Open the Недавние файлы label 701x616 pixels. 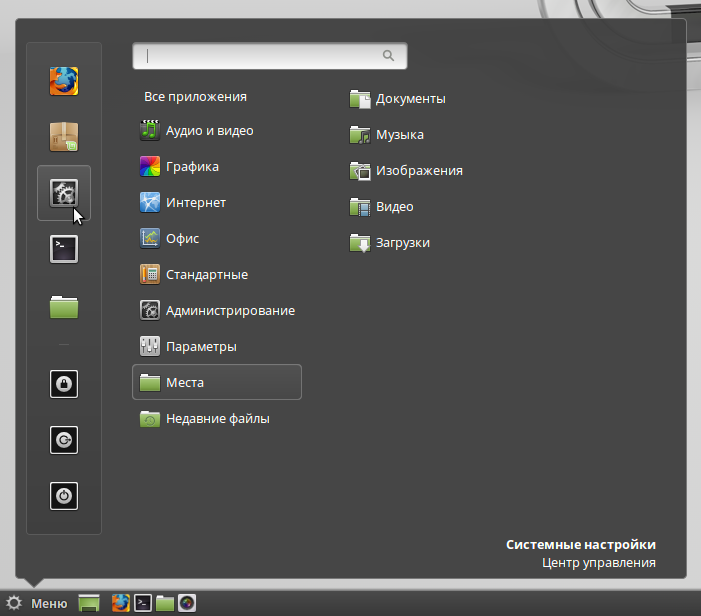click(x=218, y=419)
